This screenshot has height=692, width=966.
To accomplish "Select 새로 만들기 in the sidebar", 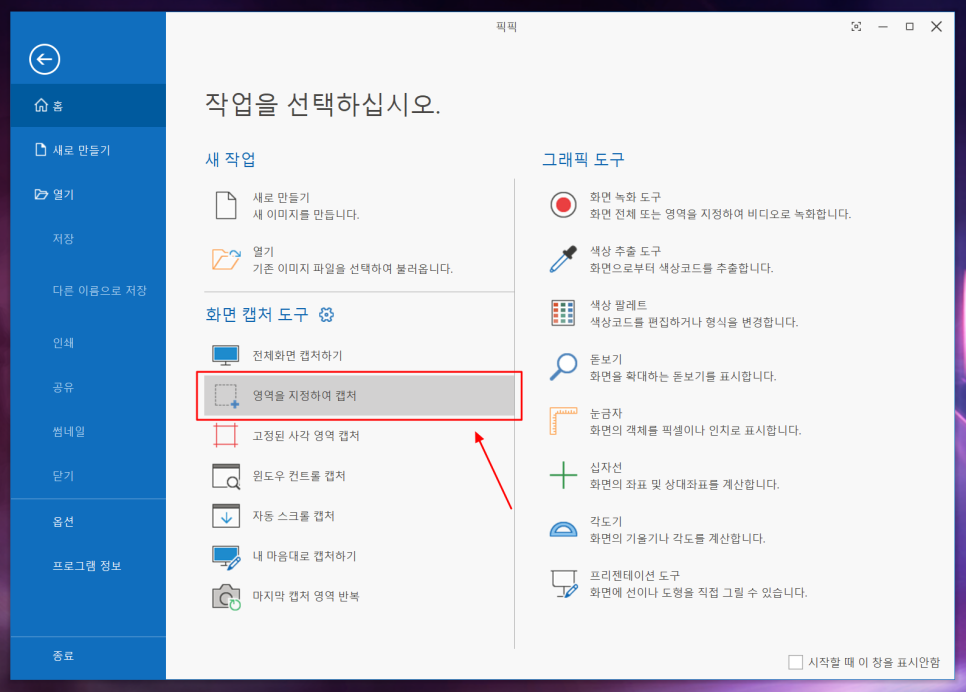I will [x=88, y=150].
